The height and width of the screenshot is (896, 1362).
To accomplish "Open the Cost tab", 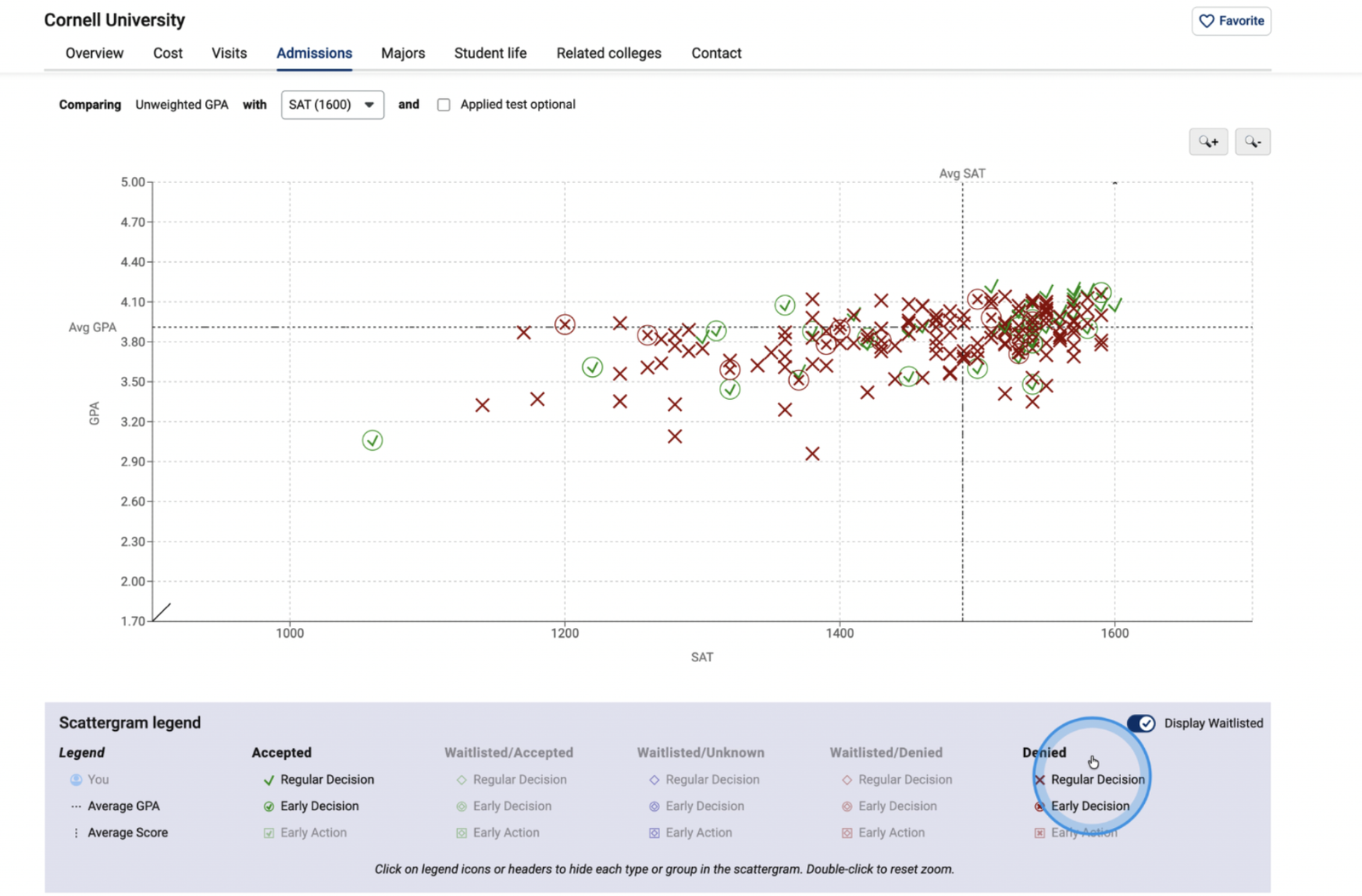I will pyautogui.click(x=168, y=53).
